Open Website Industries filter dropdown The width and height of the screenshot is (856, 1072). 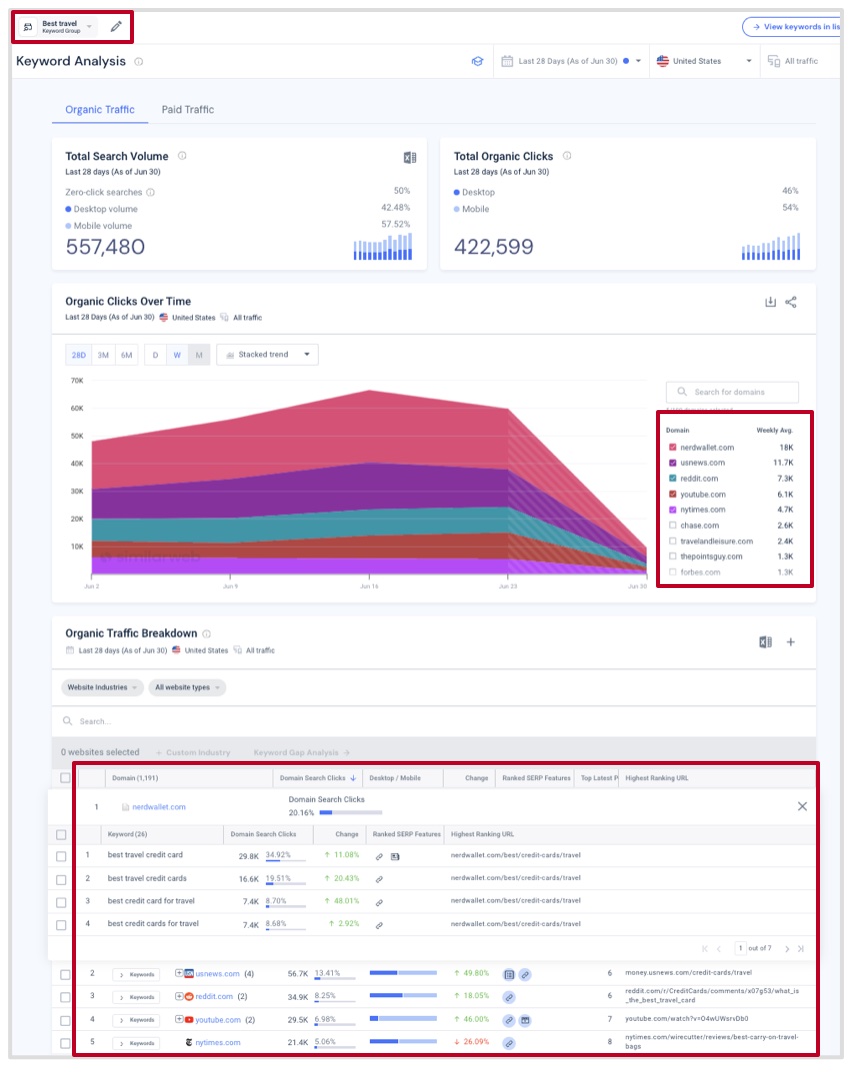pyautogui.click(x=103, y=688)
